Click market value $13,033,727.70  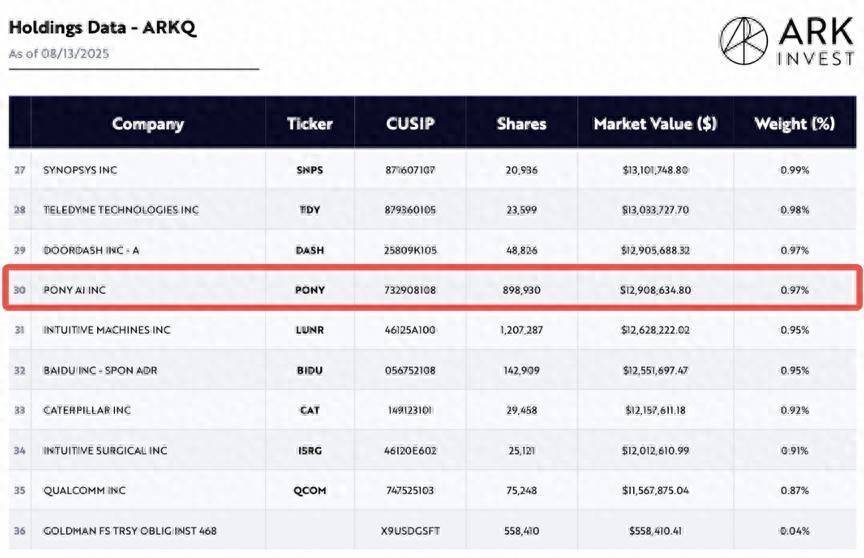[x=655, y=210]
